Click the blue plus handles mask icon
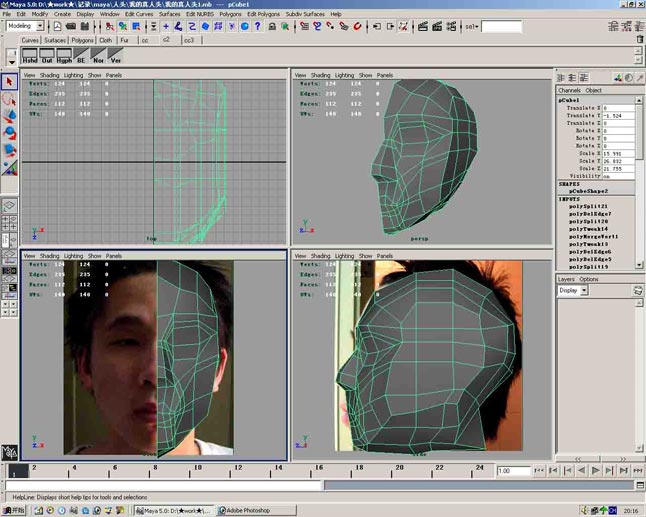Image resolution: width=646 pixels, height=517 pixels. pos(166,26)
